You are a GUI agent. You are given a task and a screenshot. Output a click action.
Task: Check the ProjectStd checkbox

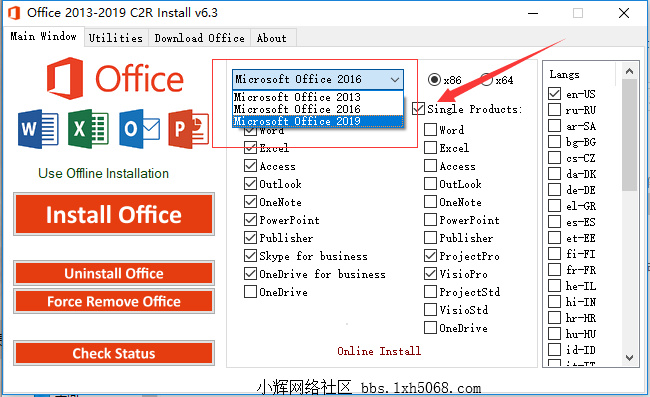click(x=430, y=292)
